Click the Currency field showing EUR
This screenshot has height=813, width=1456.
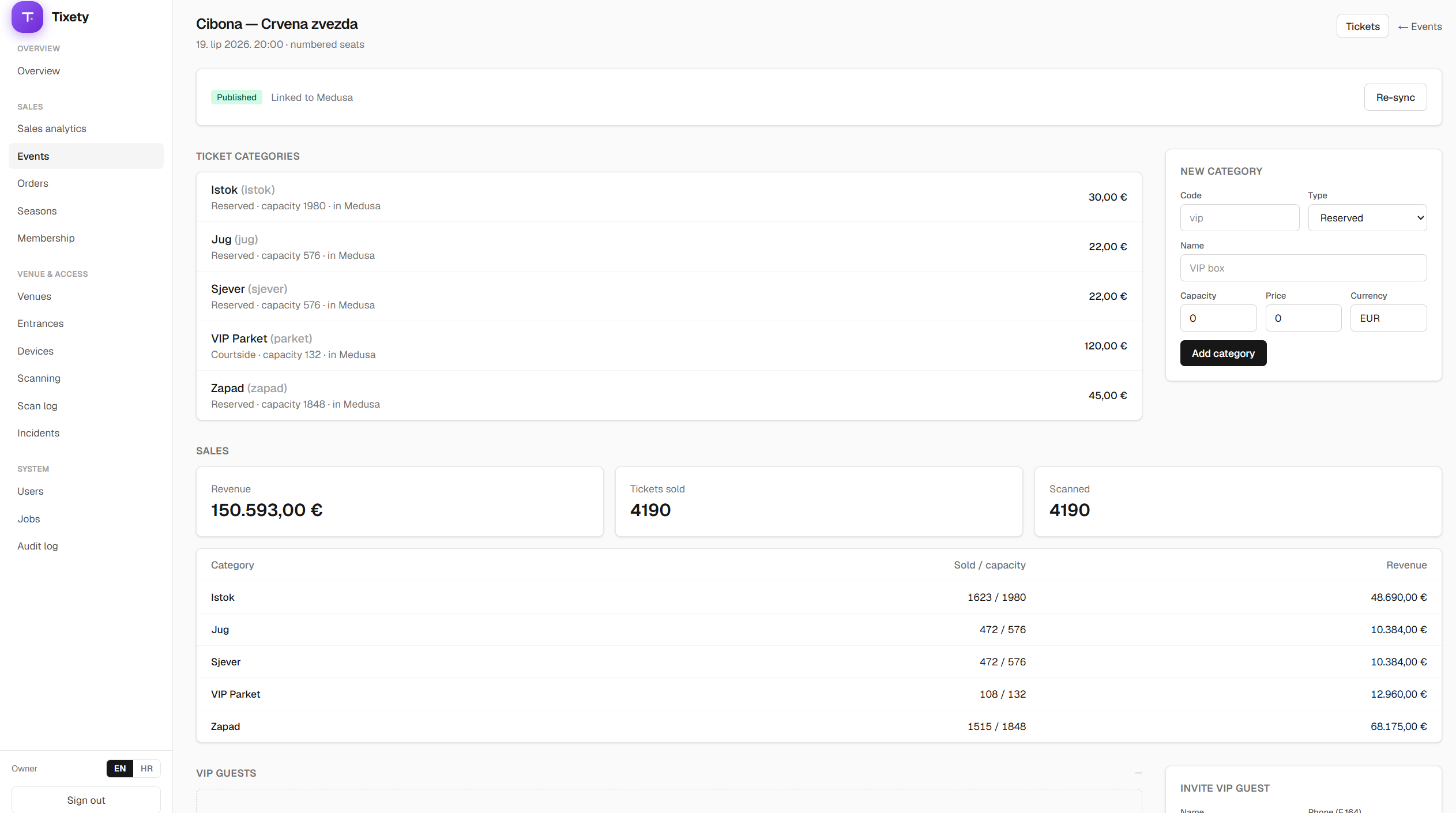1389,318
